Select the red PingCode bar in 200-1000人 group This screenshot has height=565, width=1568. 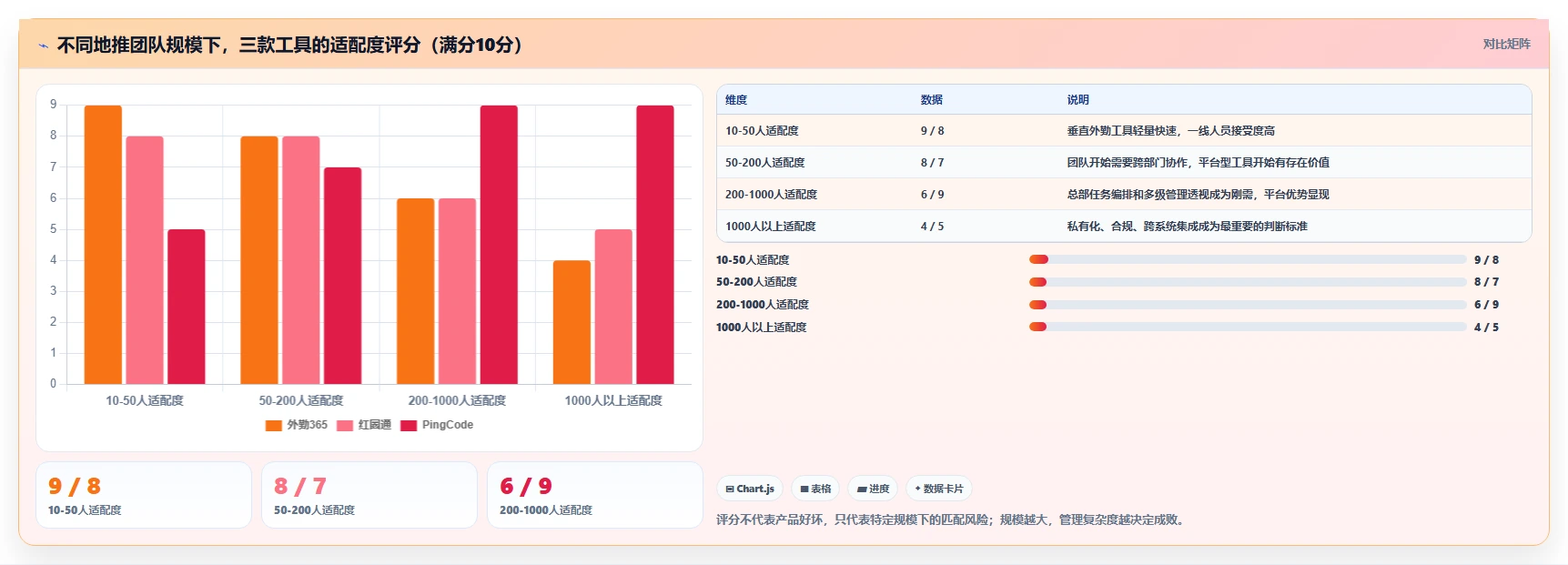coord(500,245)
